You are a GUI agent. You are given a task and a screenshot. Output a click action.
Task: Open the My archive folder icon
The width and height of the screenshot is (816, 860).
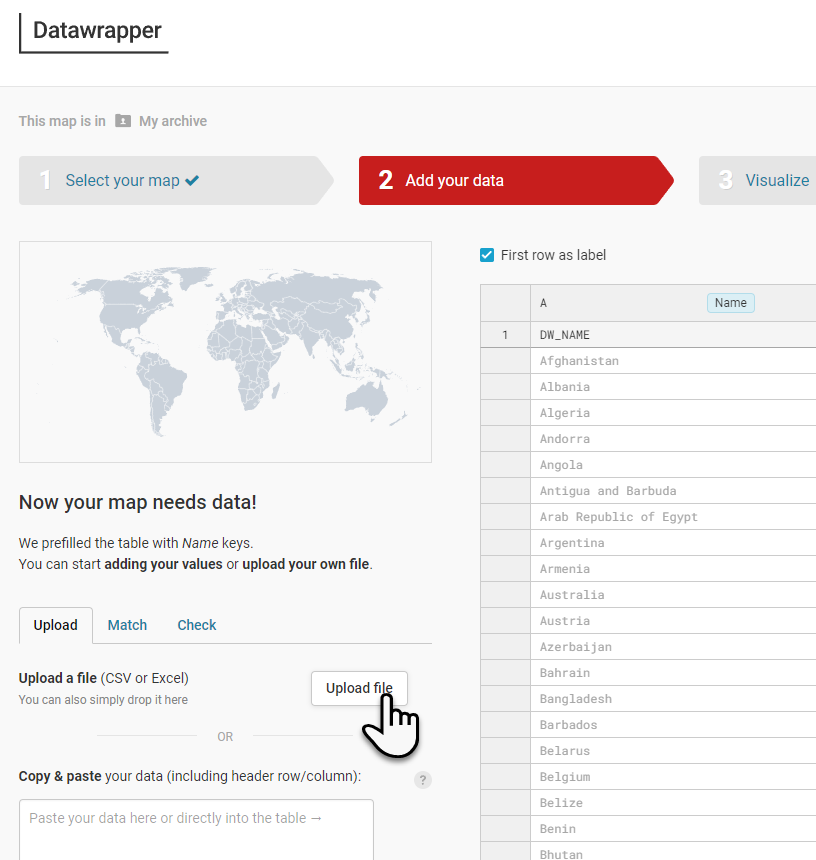tap(123, 121)
